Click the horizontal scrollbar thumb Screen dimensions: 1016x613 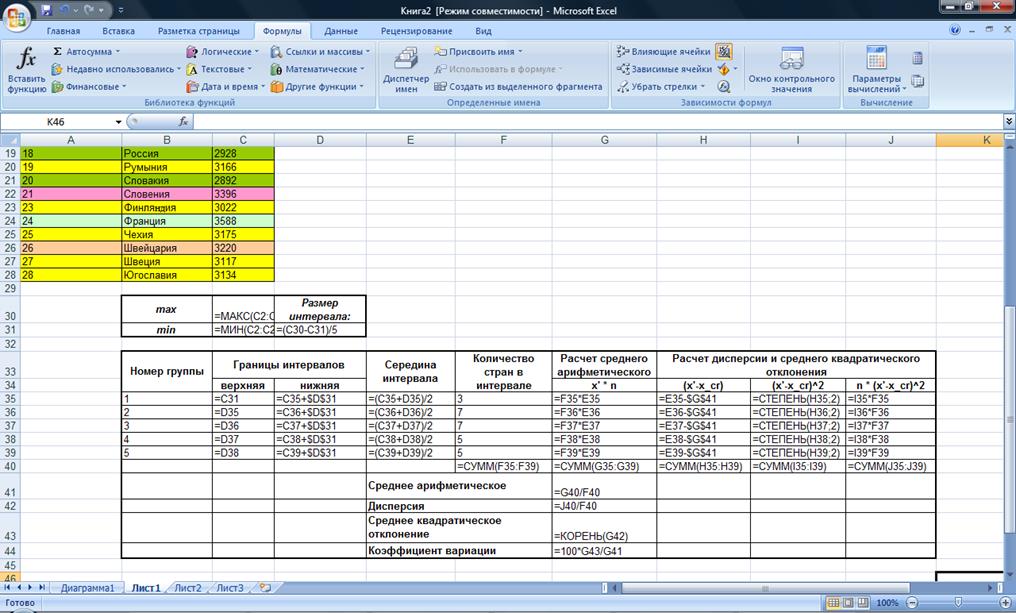tap(766, 588)
